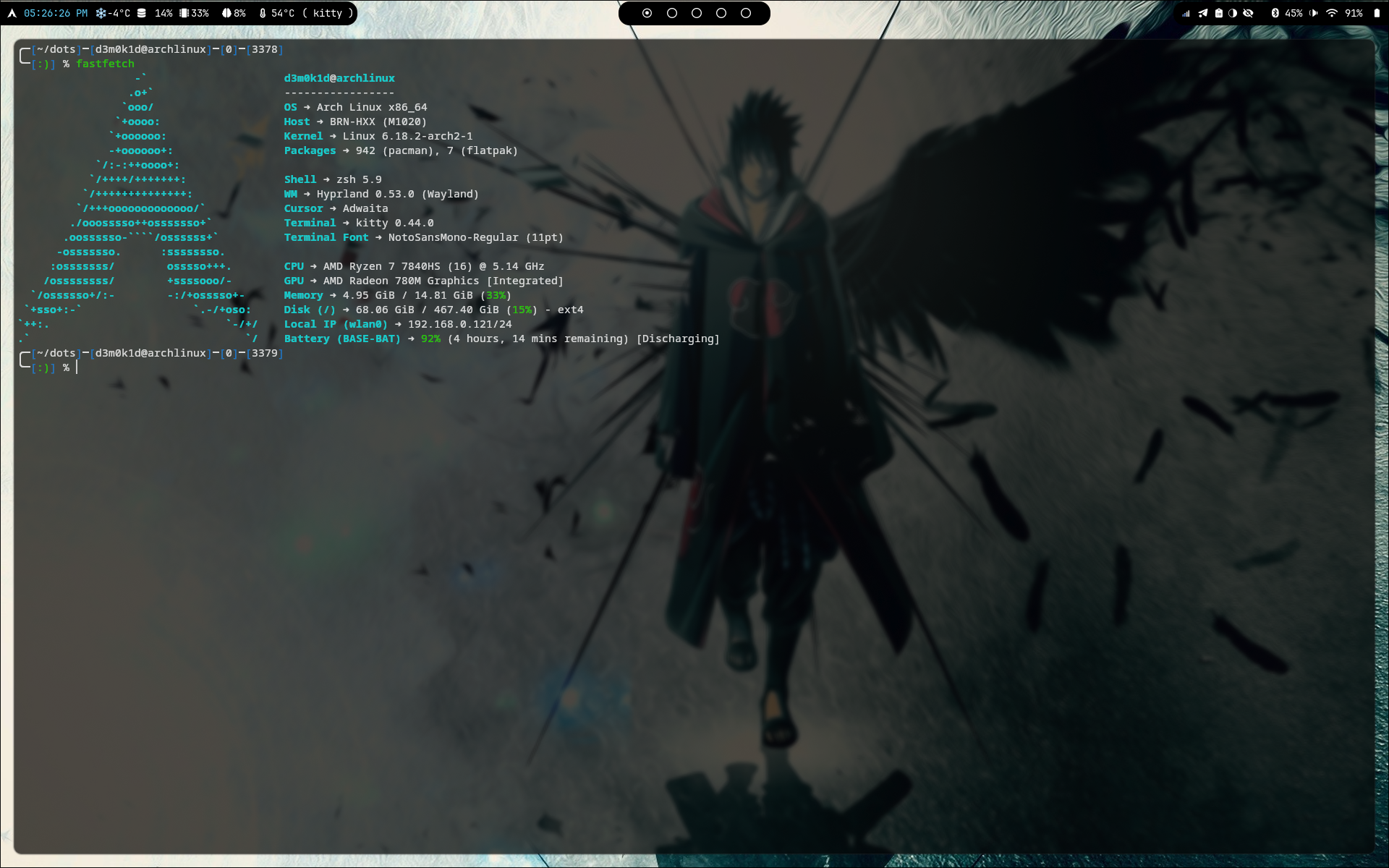Screen dimensions: 1389x868
Task: Mute audio by clicking the speaker icon
Action: (x=1313, y=12)
